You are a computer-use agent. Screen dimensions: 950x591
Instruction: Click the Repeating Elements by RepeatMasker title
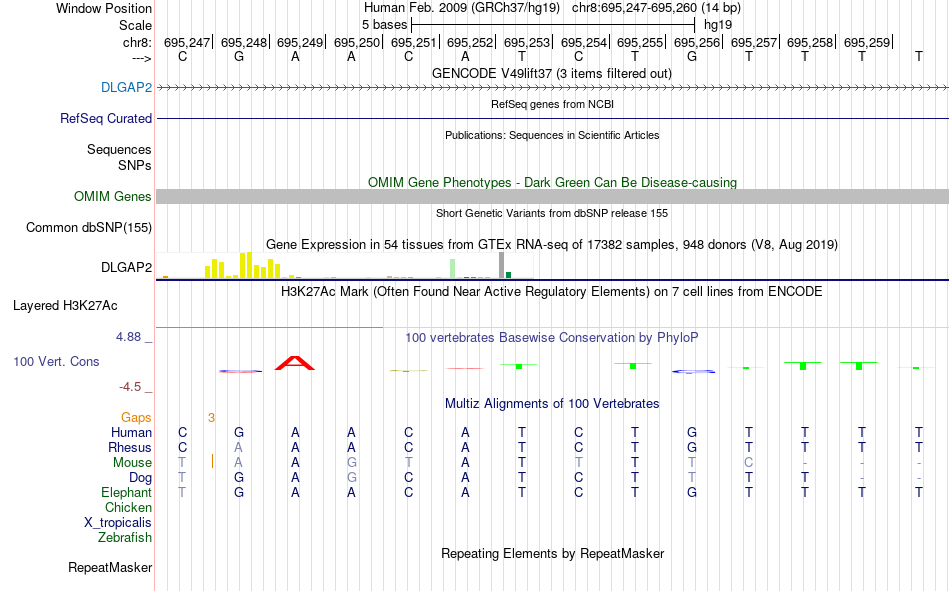point(553,553)
